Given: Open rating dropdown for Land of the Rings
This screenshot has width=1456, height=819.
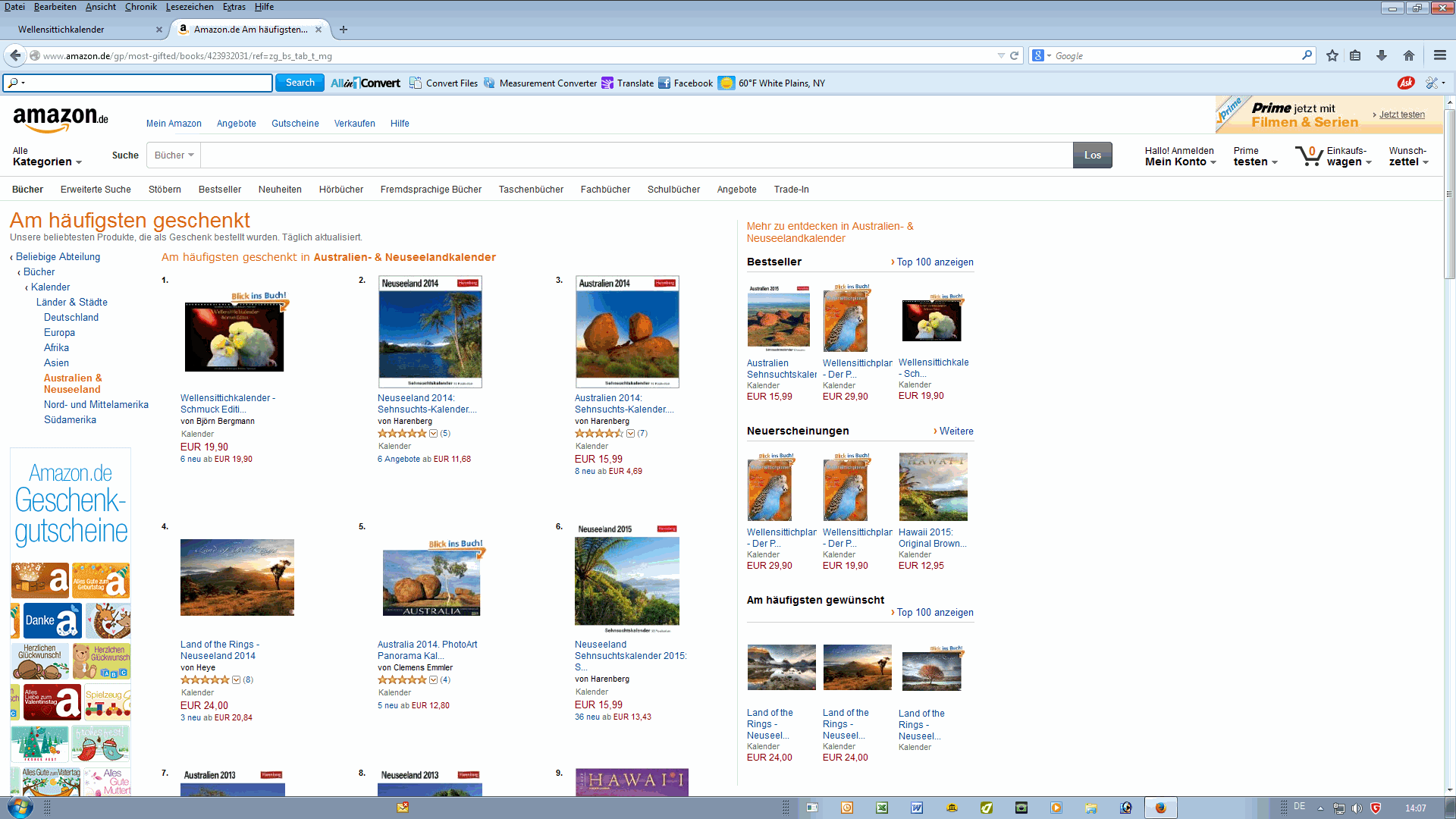Looking at the screenshot, I should point(236,680).
